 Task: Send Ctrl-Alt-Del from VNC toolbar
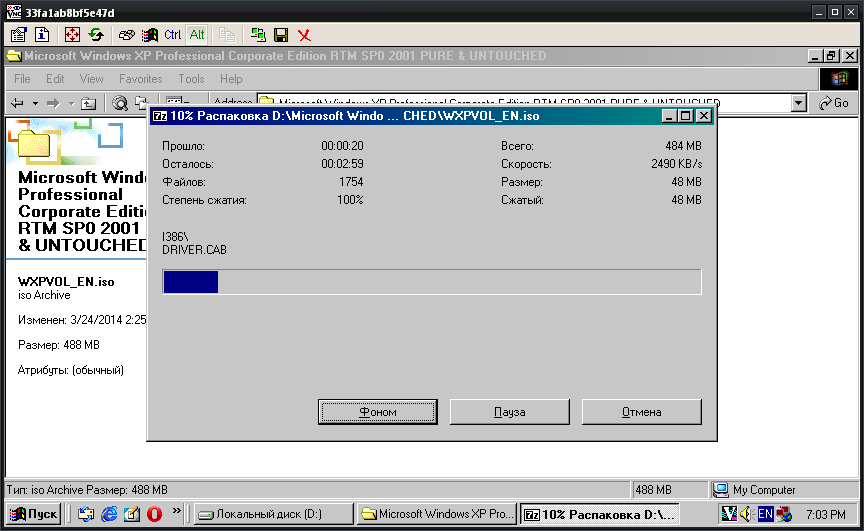coord(126,35)
